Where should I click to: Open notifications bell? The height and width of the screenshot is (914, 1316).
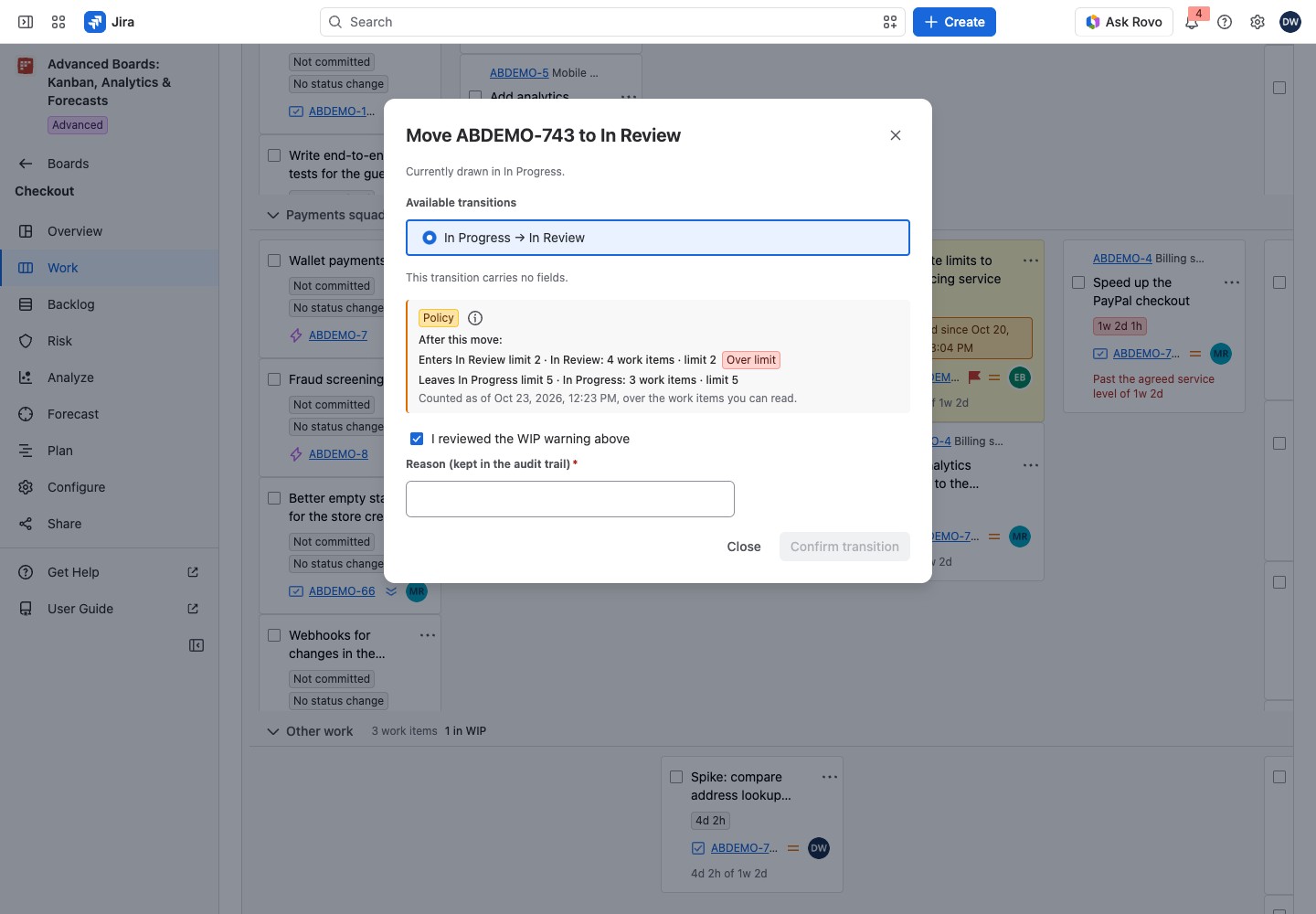[1192, 22]
